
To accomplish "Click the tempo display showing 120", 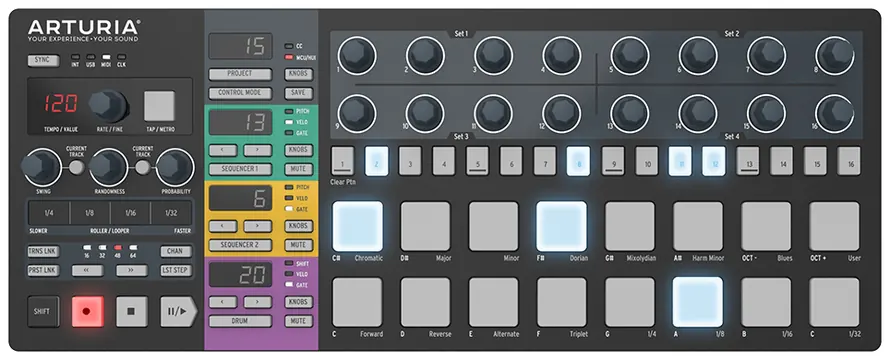I will [x=61, y=104].
